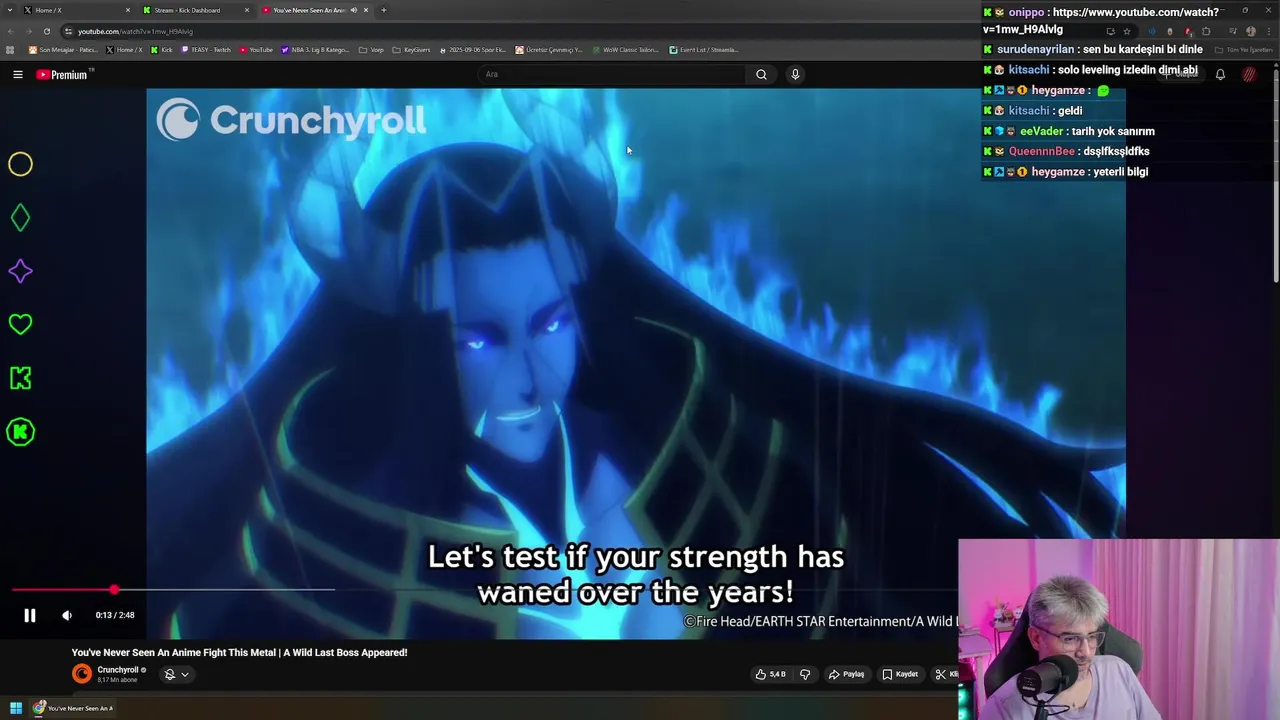Open the YouTube hamburger guide menu
1280x720 pixels.
point(18,74)
